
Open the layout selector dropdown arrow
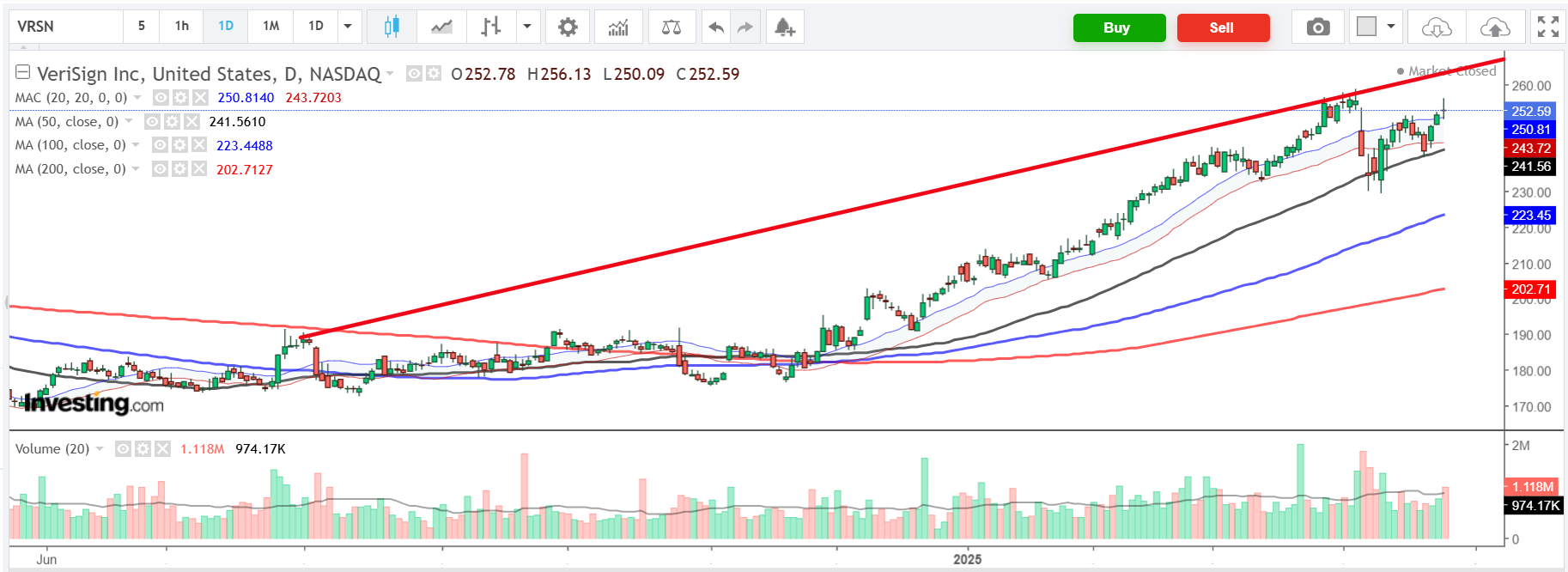pyautogui.click(x=1391, y=27)
